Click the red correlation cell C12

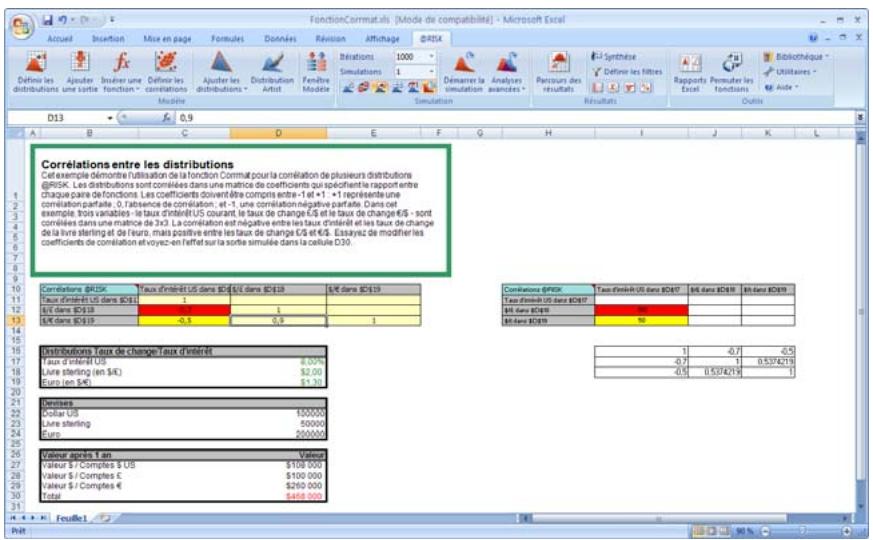pos(184,310)
